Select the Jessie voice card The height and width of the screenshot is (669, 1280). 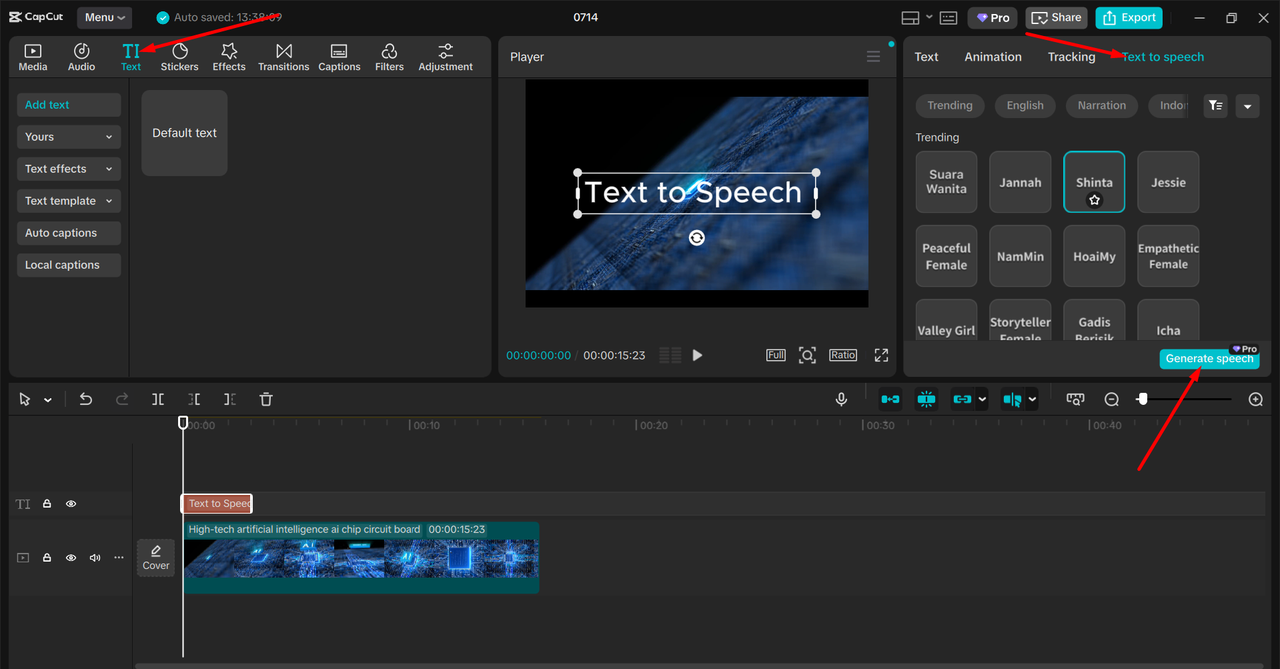1168,182
